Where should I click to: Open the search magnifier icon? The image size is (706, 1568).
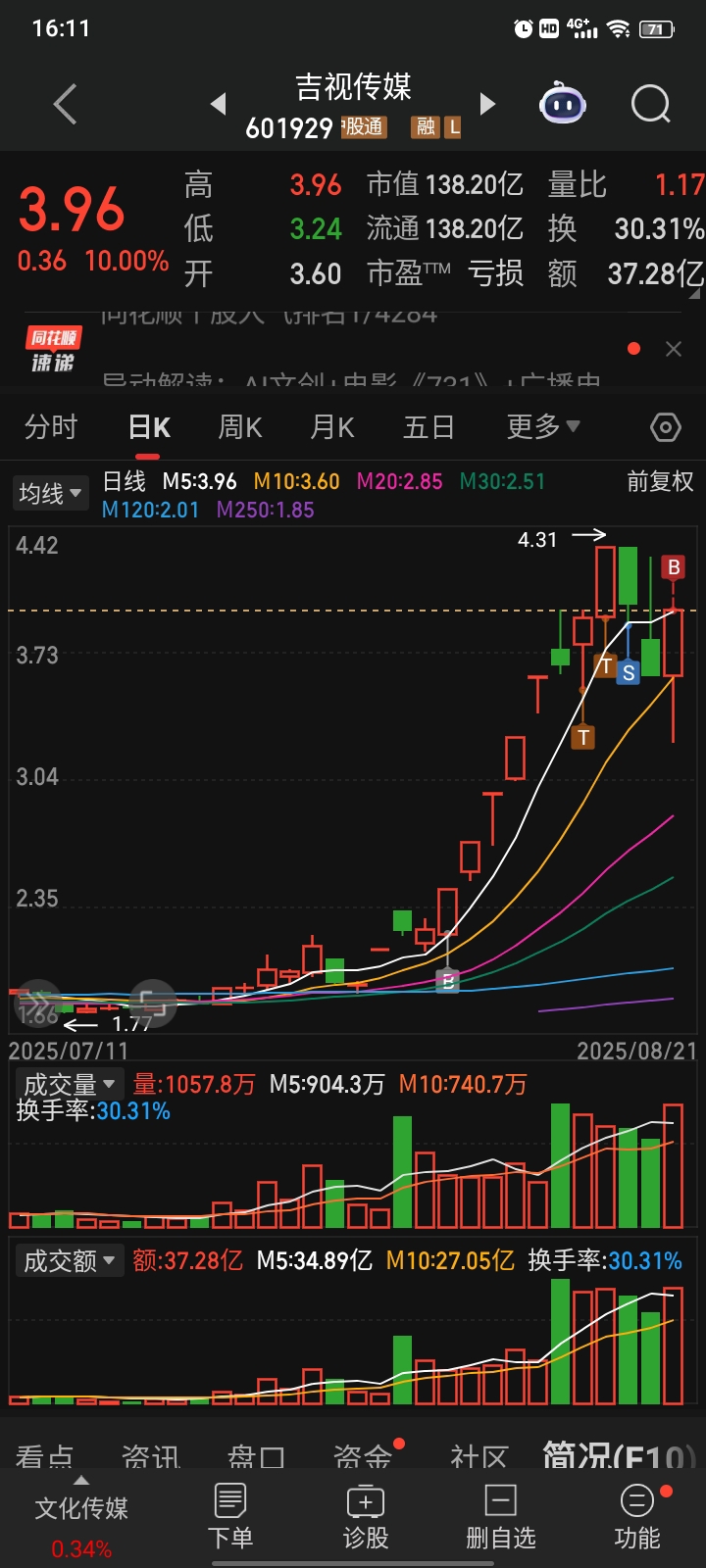tap(650, 103)
